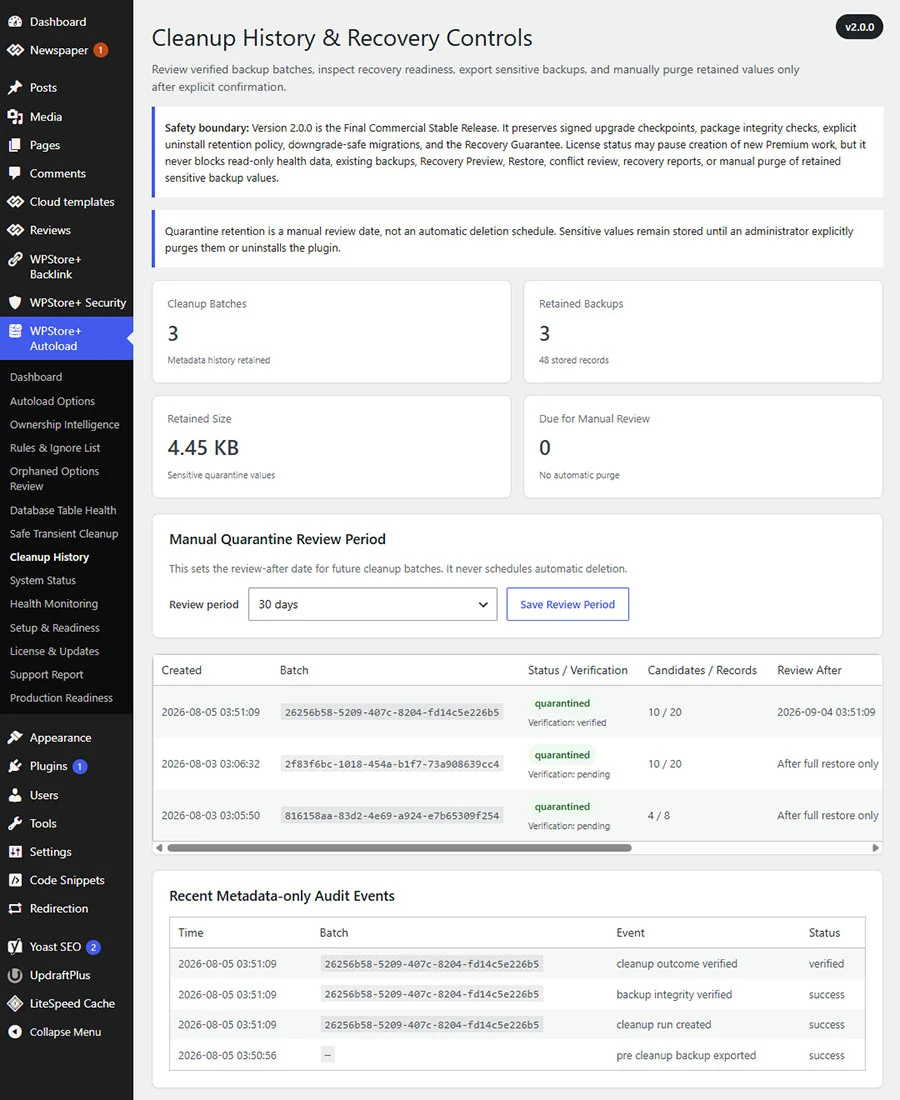Open the Review period dropdown
900x1100 pixels.
pos(372,604)
